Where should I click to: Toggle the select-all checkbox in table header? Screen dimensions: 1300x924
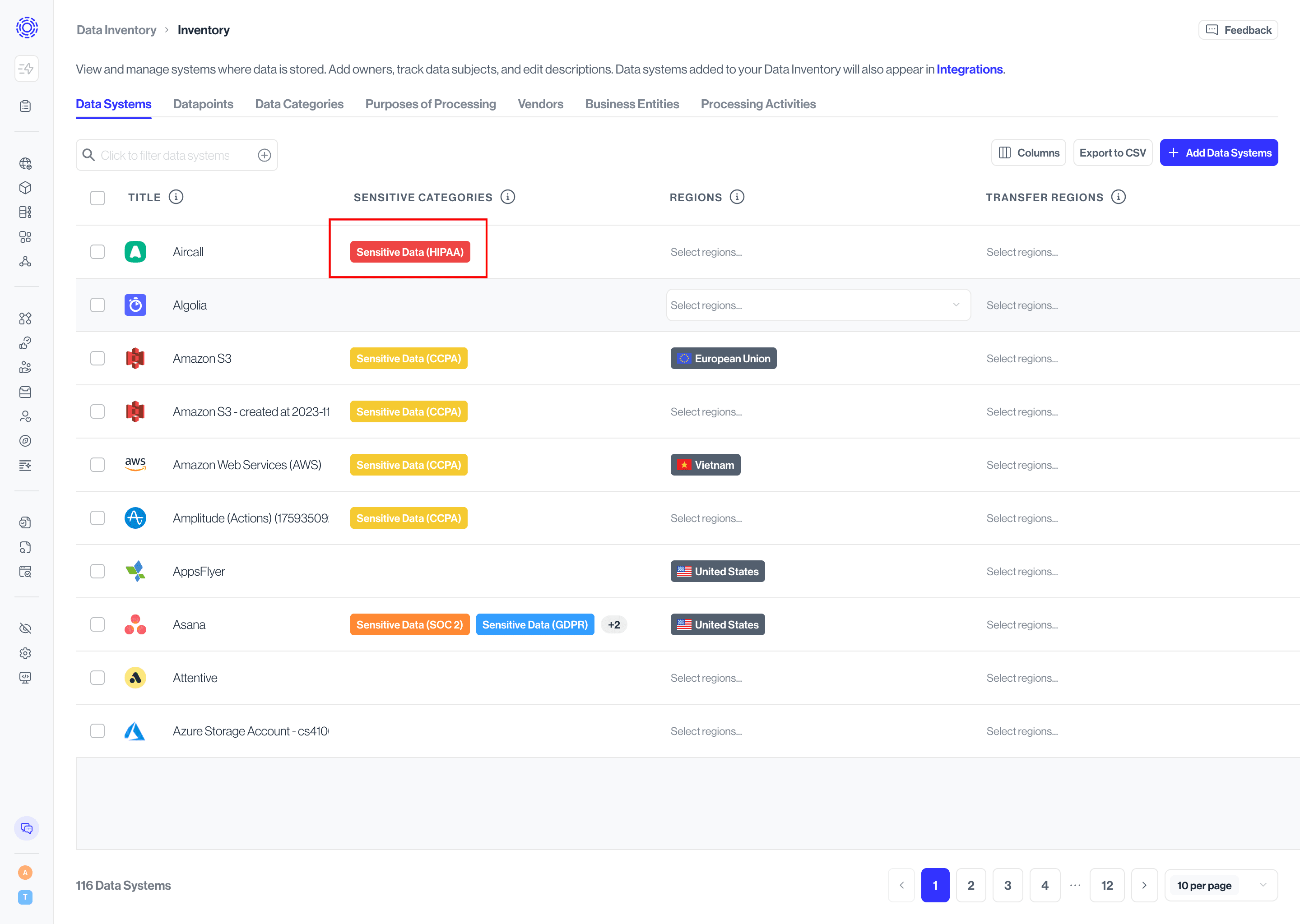(97, 198)
